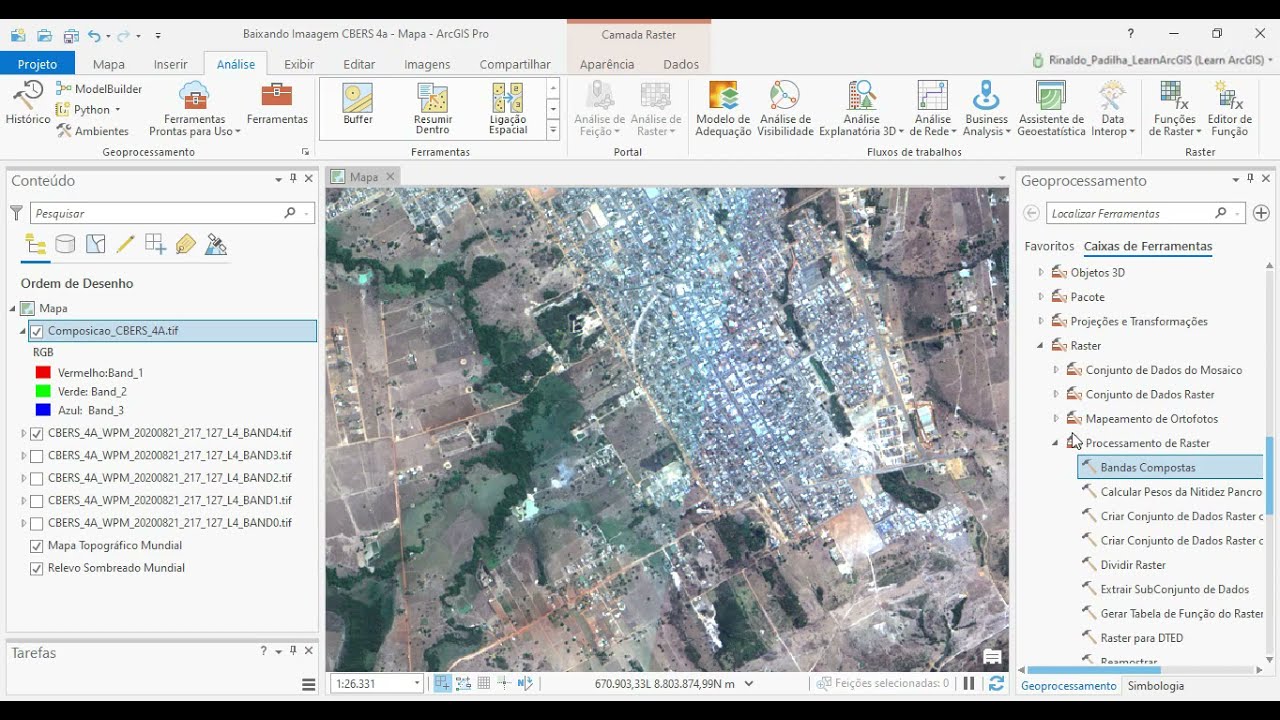This screenshot has width=1280, height=720.
Task: Go back in Geoprocessamento pane
Action: tap(1032, 213)
